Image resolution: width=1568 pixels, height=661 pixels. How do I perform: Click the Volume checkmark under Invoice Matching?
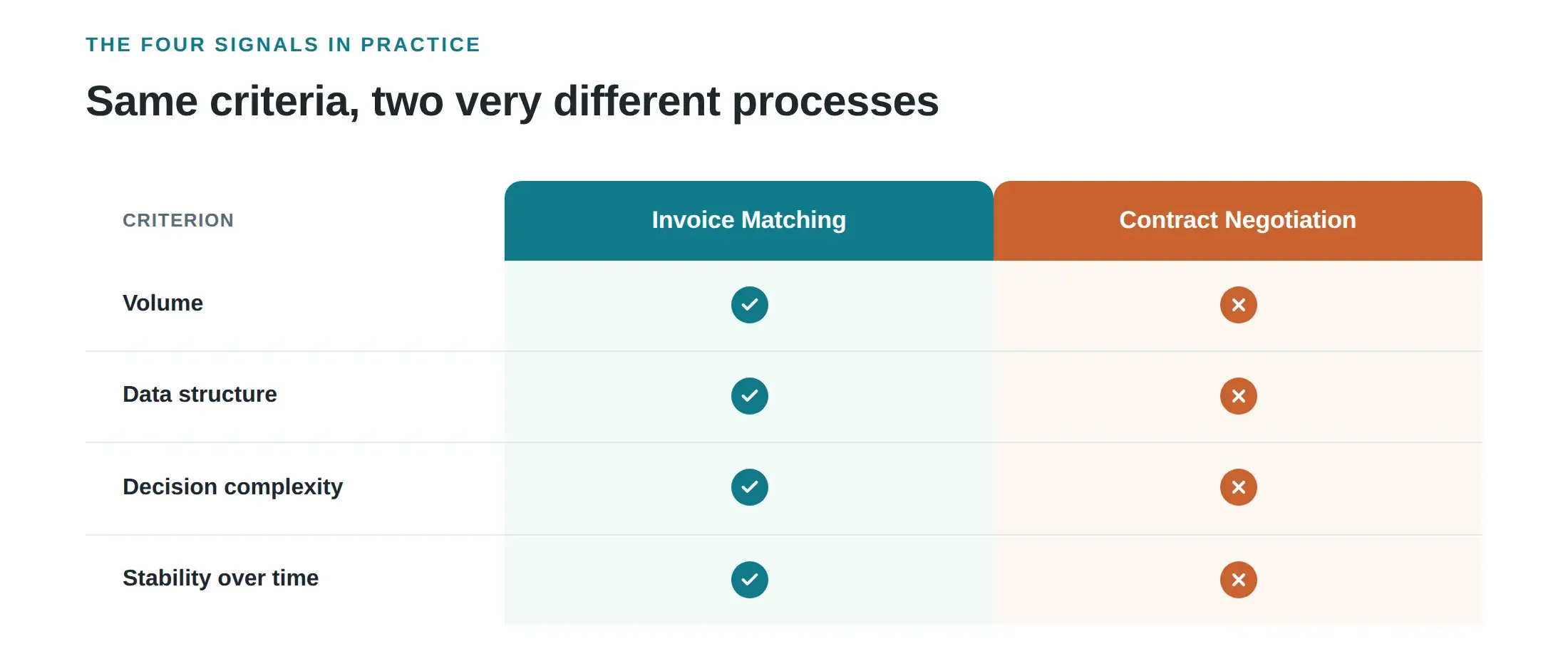pyautogui.click(x=749, y=305)
